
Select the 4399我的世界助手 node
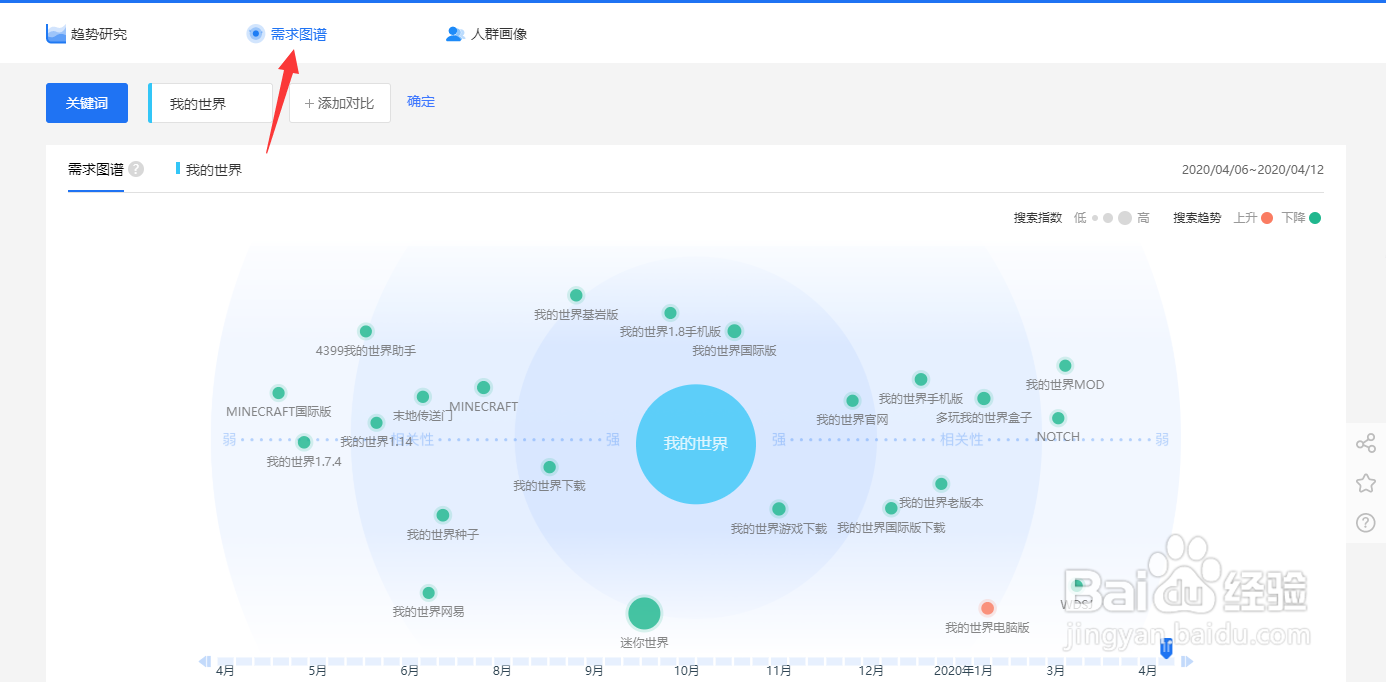(x=366, y=332)
